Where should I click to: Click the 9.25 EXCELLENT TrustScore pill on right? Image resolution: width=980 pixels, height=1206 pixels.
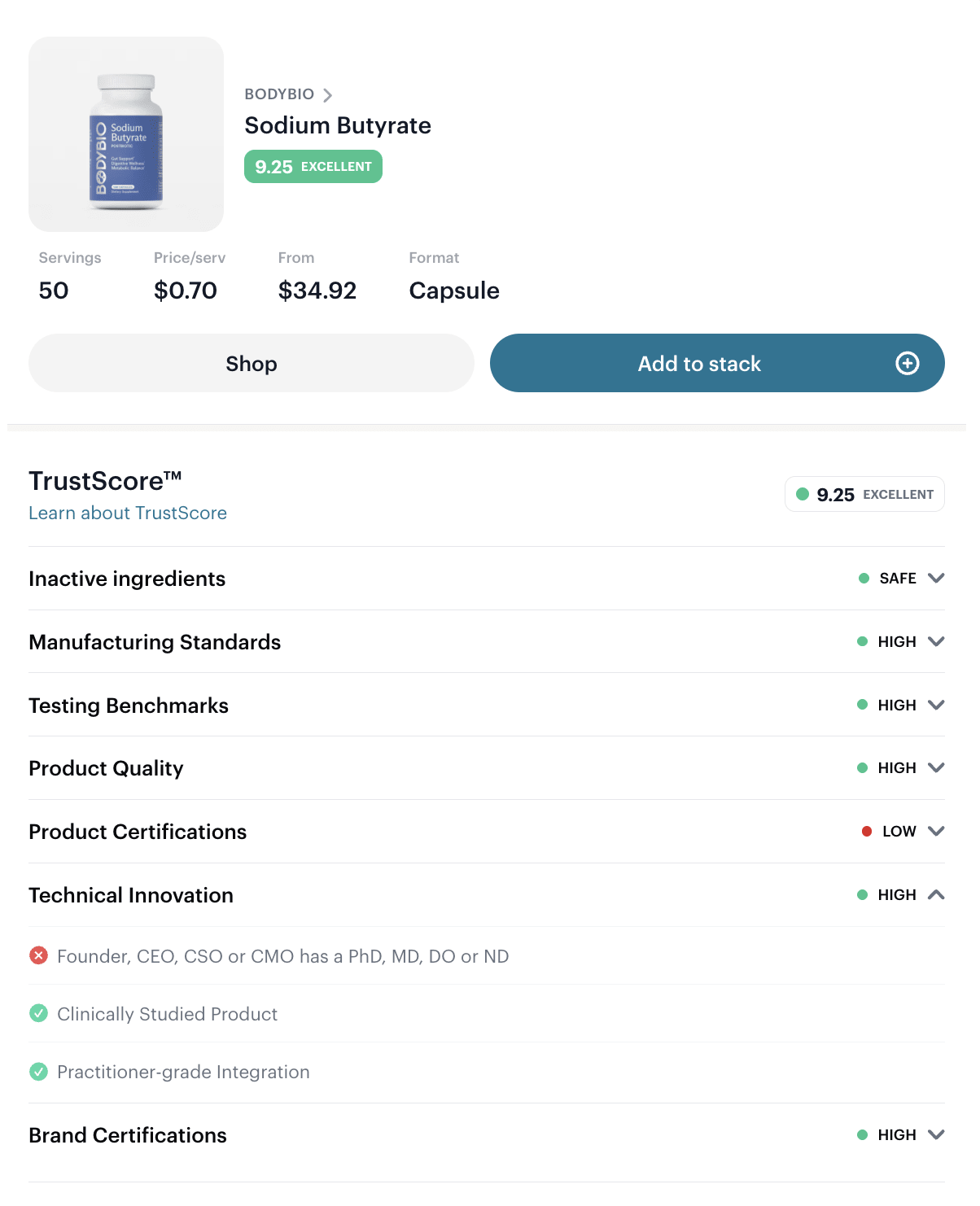click(x=864, y=494)
